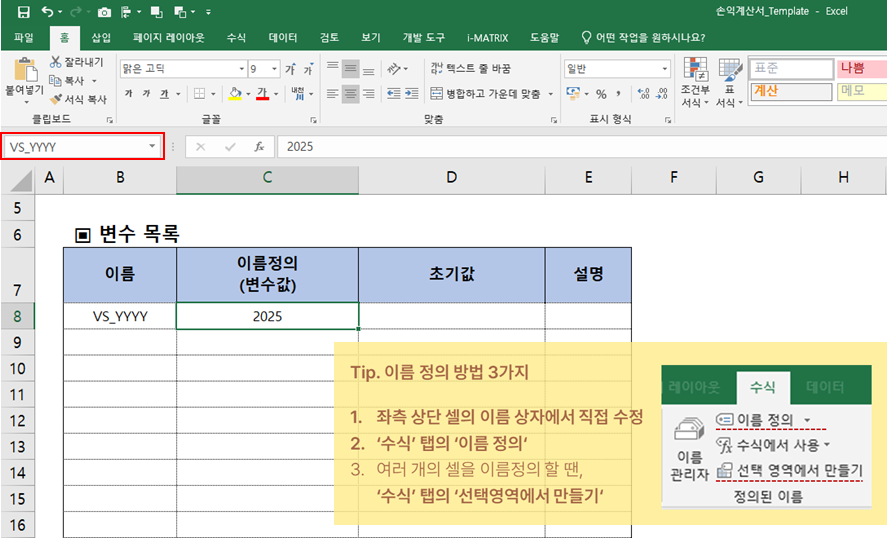This screenshot has height=538, width=887.
Task: Click the Save icon in quick access toolbar
Action: click(x=23, y=12)
